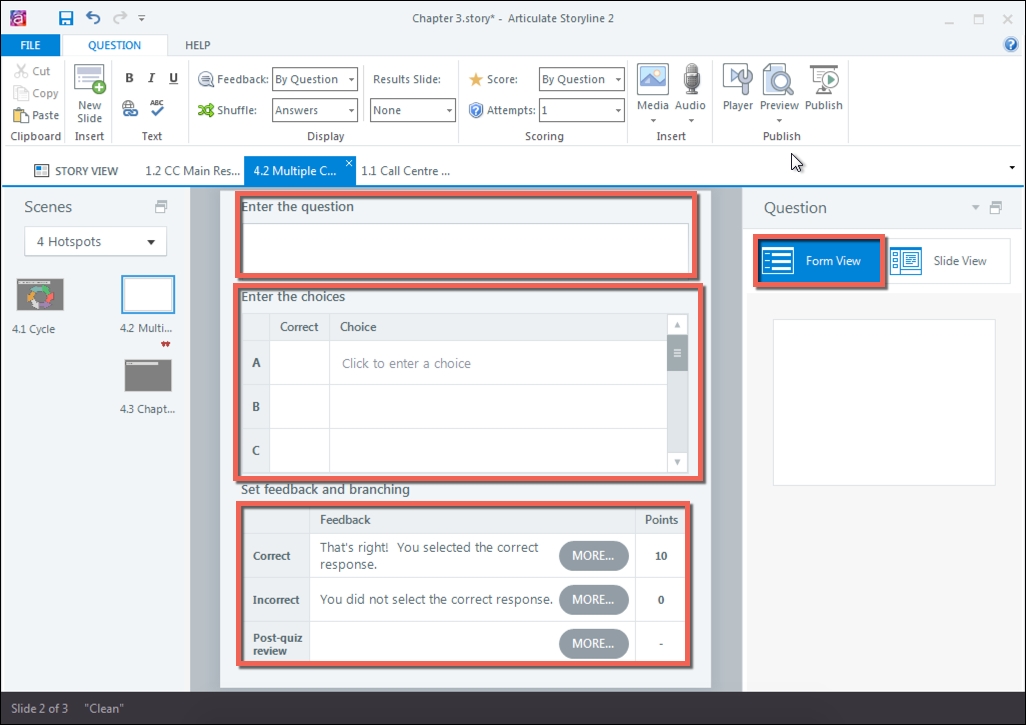Undock the Scenes panel
This screenshot has height=725, width=1026.
[161, 207]
